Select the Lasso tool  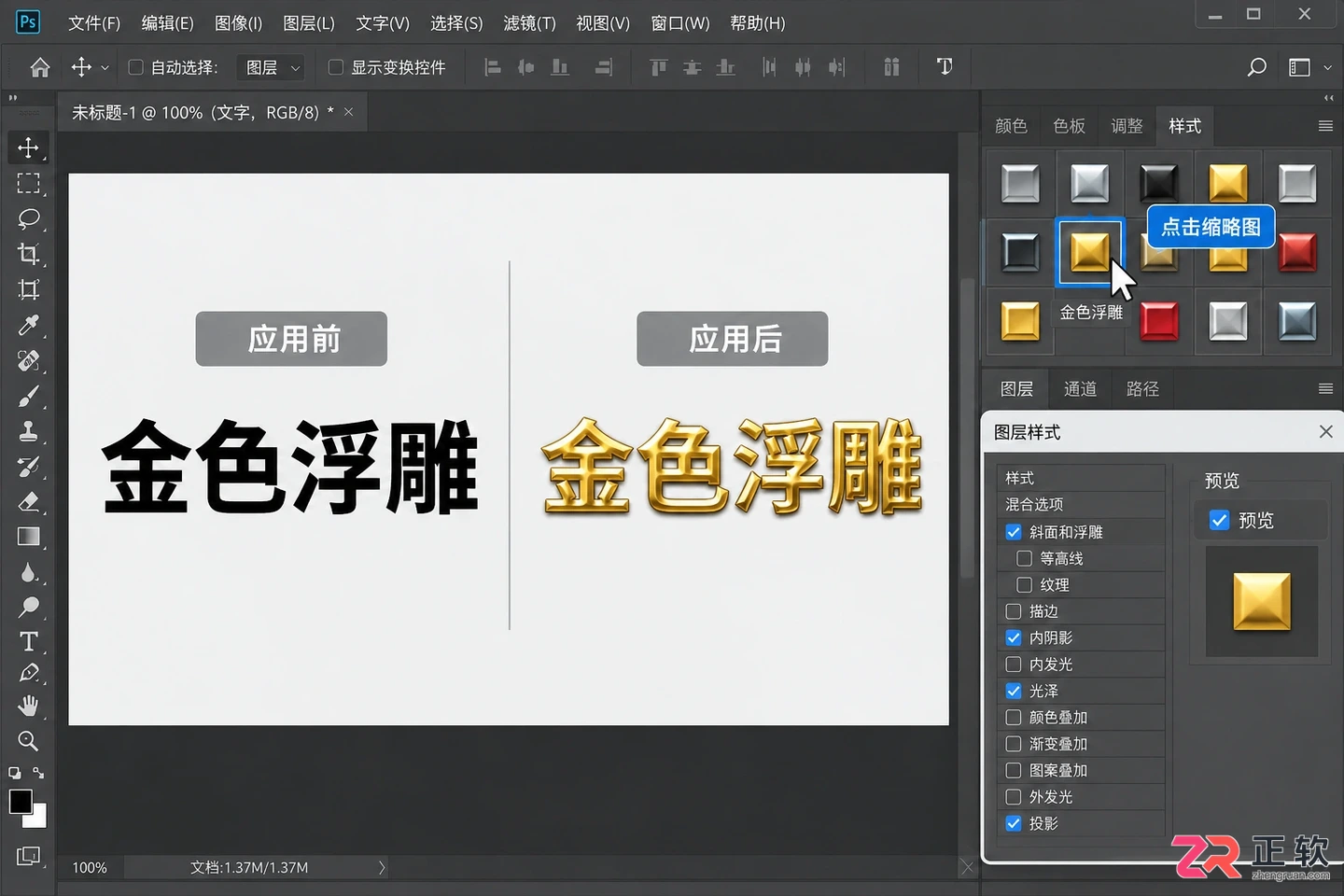pyautogui.click(x=29, y=218)
